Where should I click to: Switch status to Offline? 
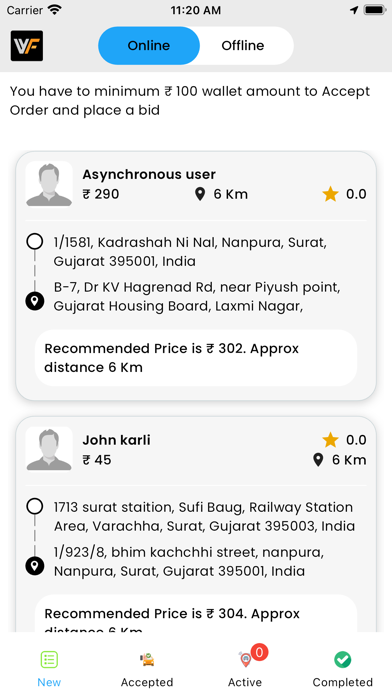[243, 46]
